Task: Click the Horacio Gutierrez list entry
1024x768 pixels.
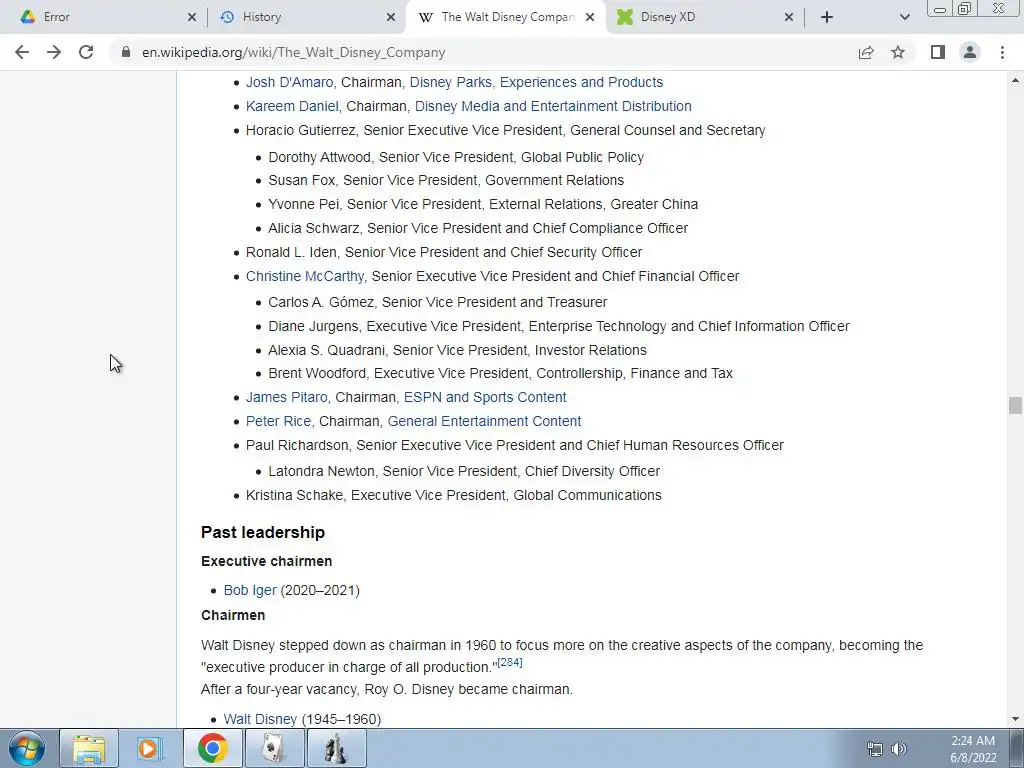Action: click(x=505, y=130)
